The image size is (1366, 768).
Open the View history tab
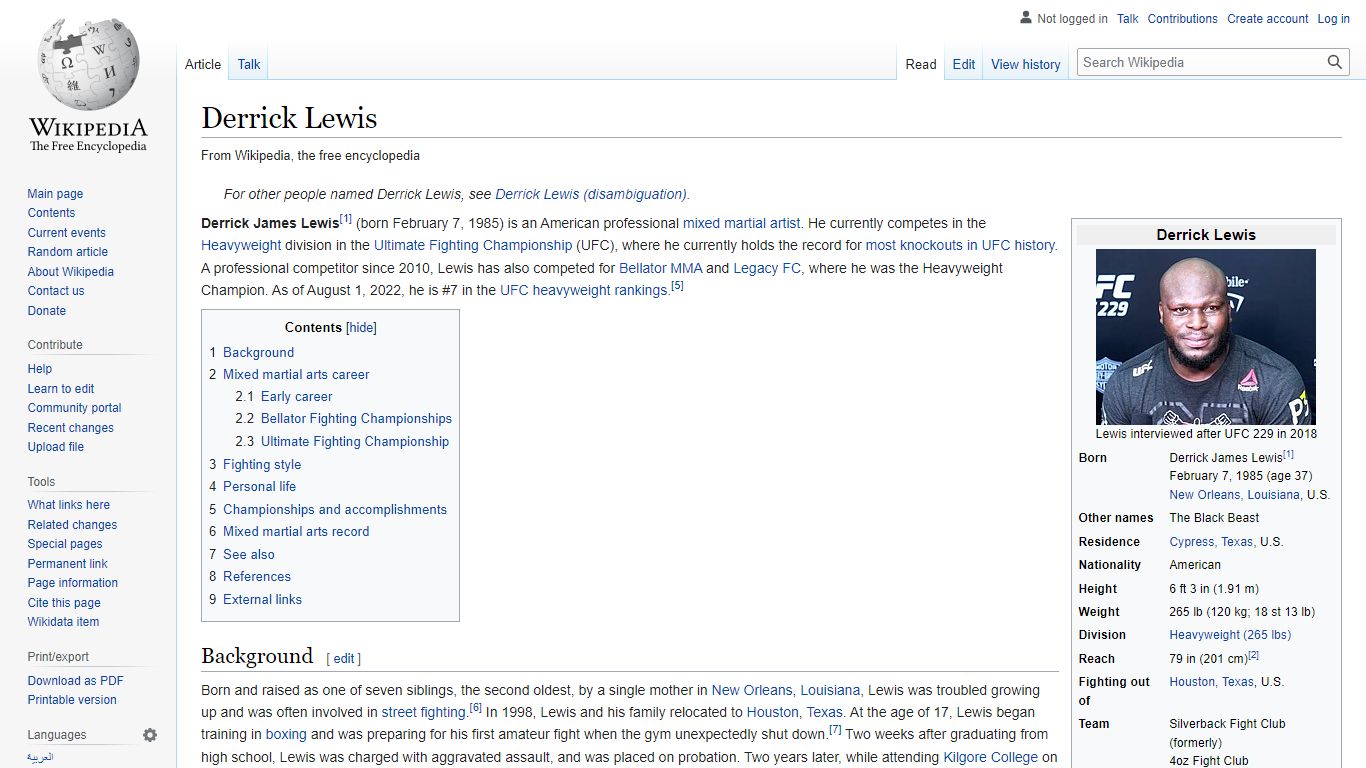[x=1026, y=64]
